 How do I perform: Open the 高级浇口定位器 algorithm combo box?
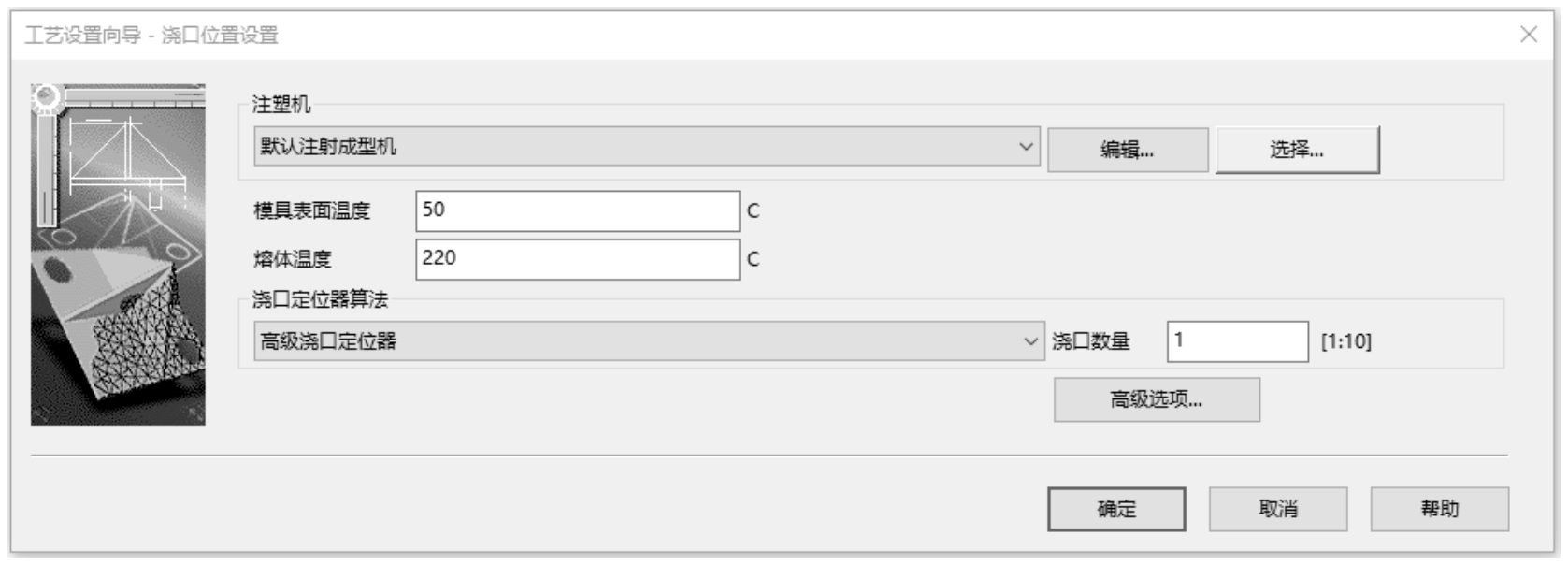point(649,341)
